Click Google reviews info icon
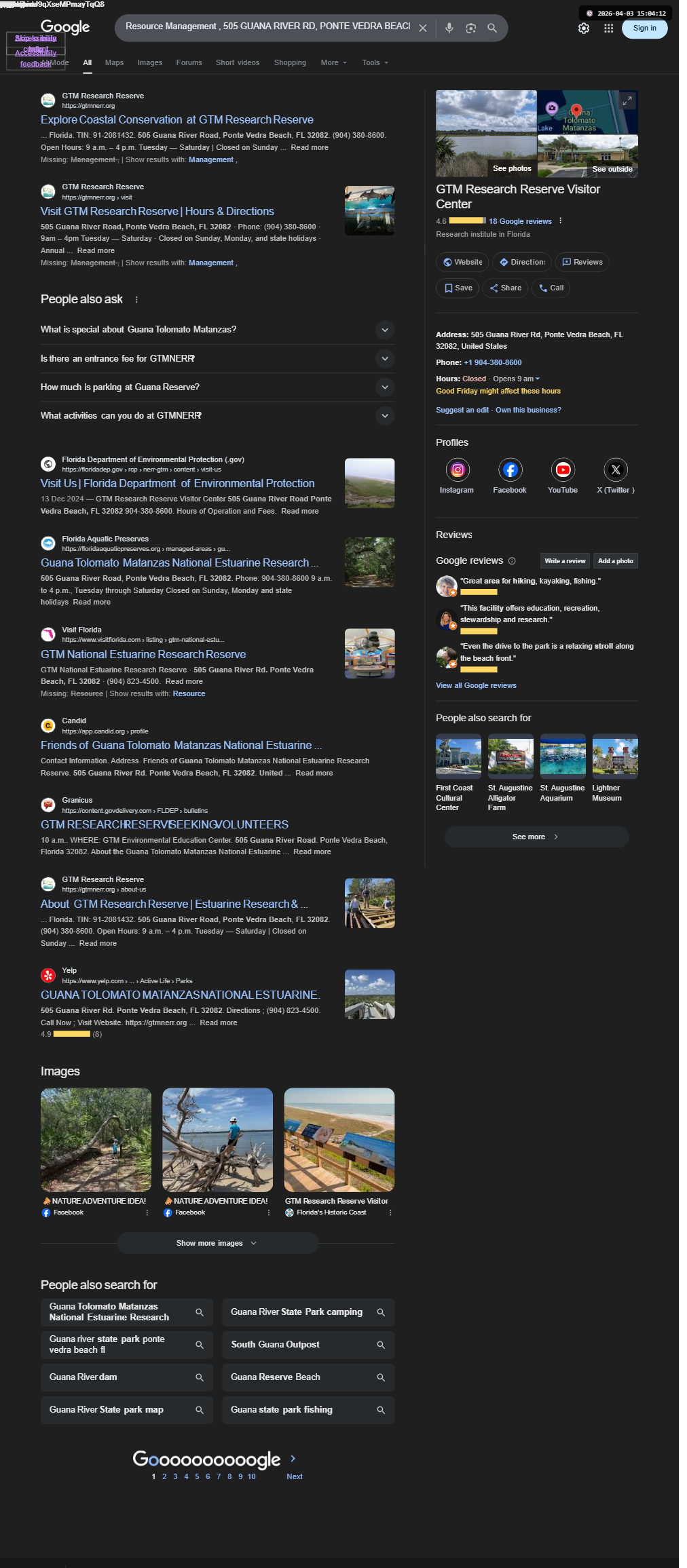This screenshot has width=687, height=1568. point(512,560)
